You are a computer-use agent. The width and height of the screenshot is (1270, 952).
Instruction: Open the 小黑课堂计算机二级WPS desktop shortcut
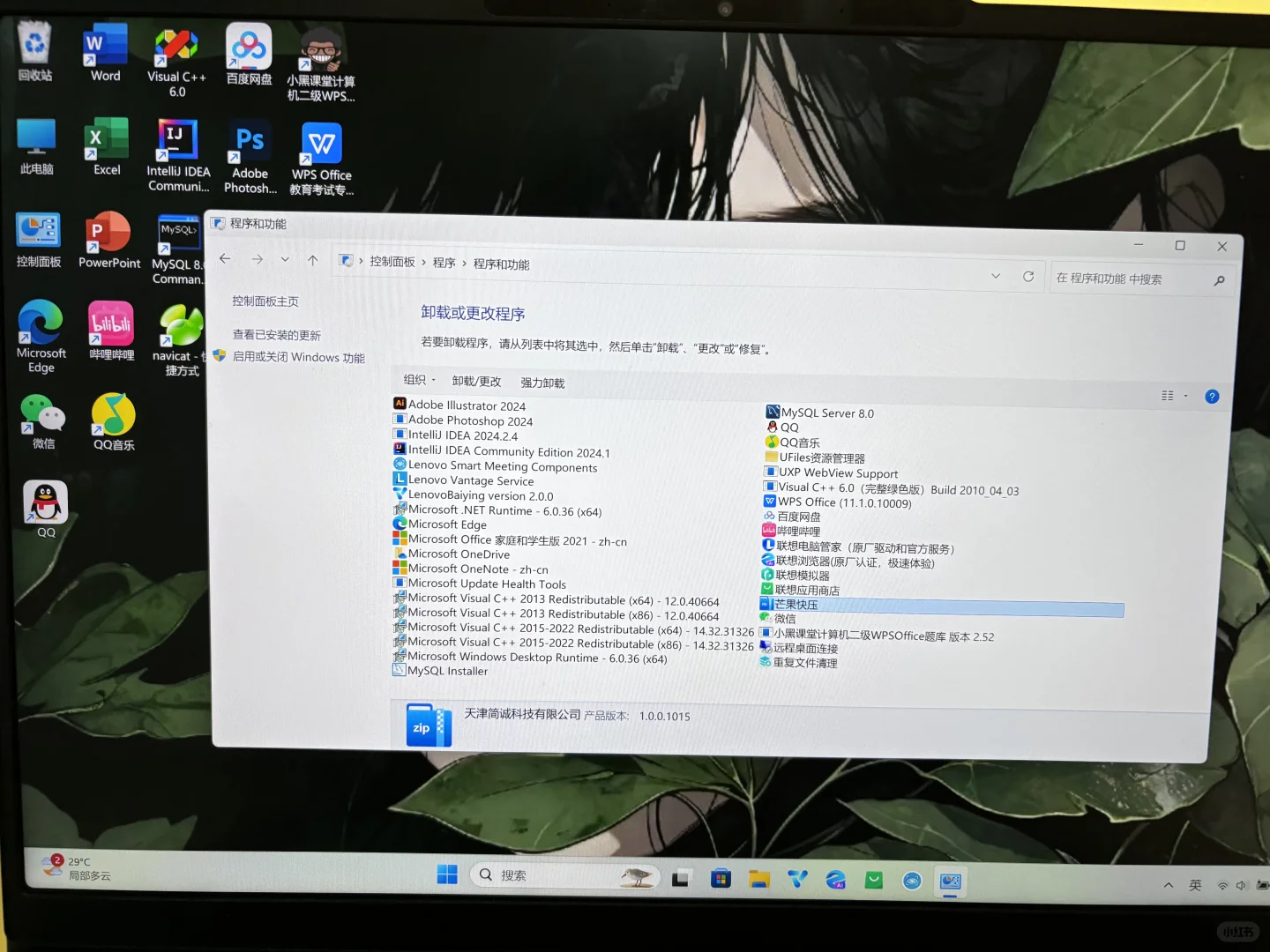(x=321, y=63)
